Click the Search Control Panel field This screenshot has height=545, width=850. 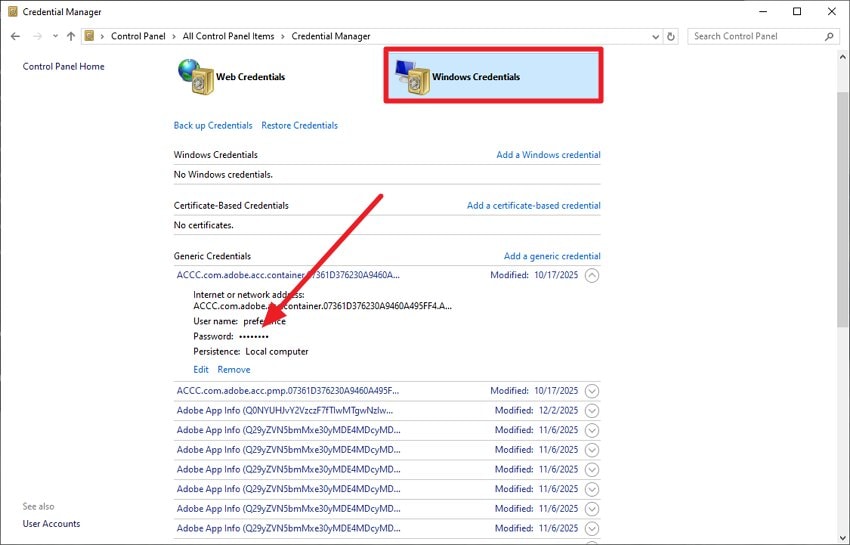pos(763,36)
